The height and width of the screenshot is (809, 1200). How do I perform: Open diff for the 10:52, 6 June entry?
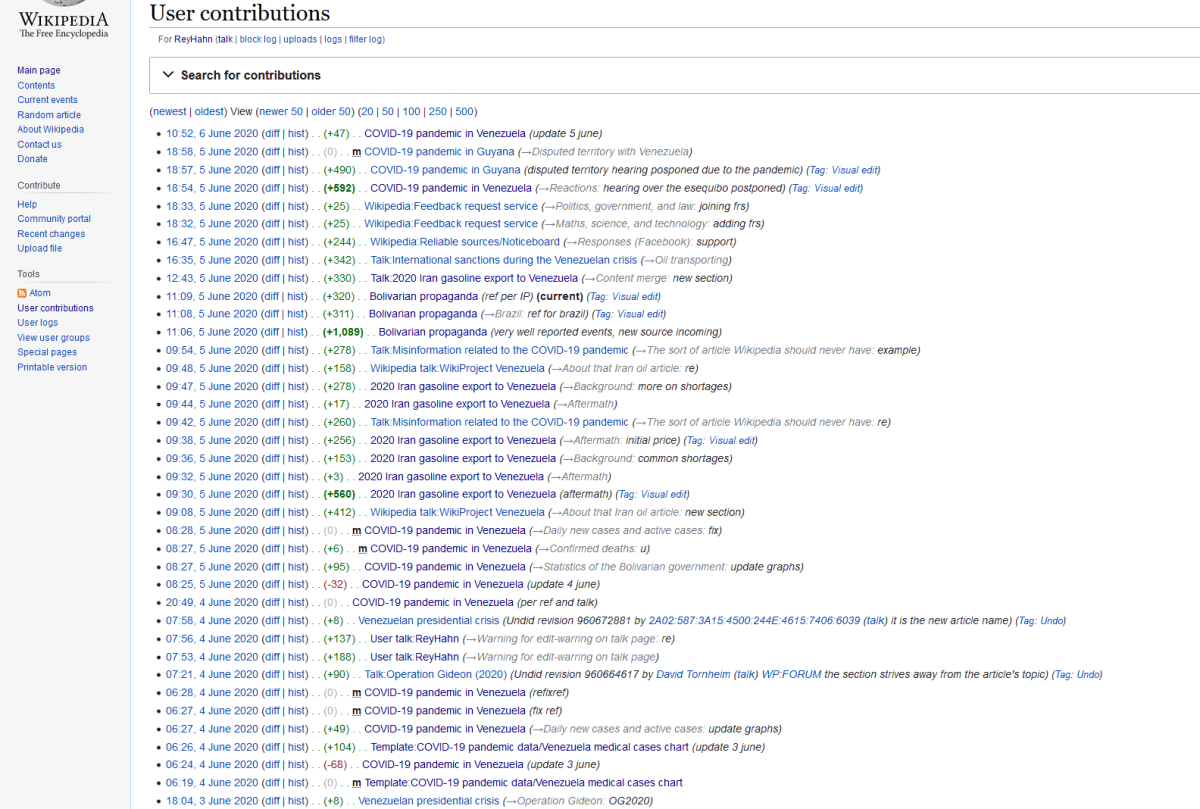tap(271, 133)
